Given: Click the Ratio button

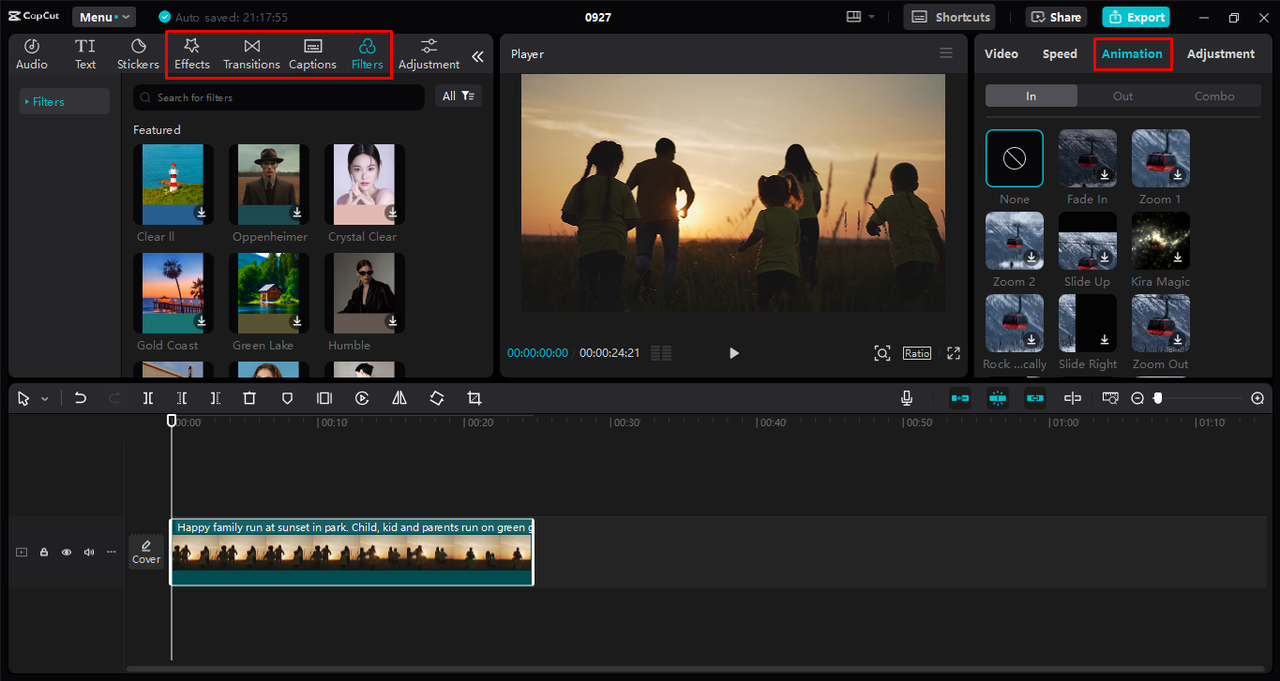Looking at the screenshot, I should pyautogui.click(x=917, y=353).
